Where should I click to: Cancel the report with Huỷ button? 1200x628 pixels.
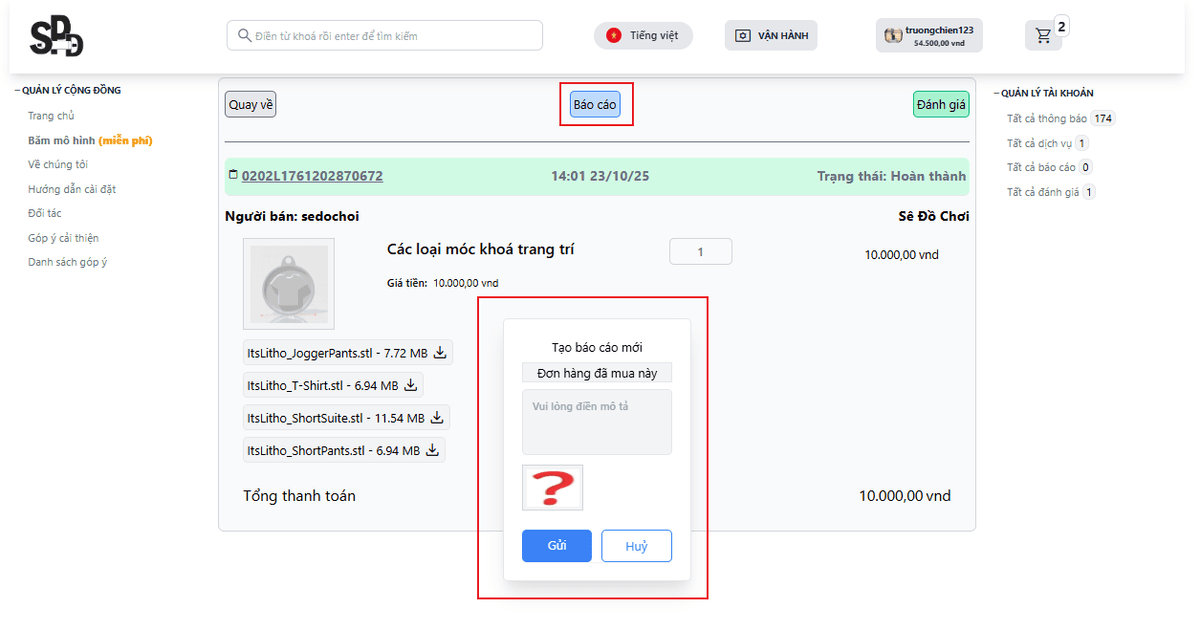pos(636,546)
